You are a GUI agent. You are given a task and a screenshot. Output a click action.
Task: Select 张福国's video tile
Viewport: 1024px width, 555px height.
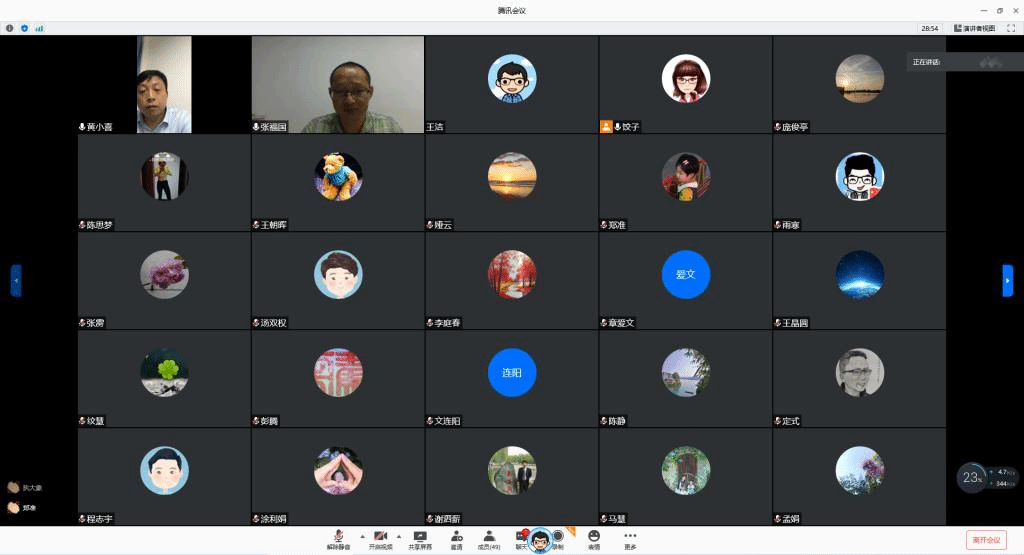(x=338, y=85)
